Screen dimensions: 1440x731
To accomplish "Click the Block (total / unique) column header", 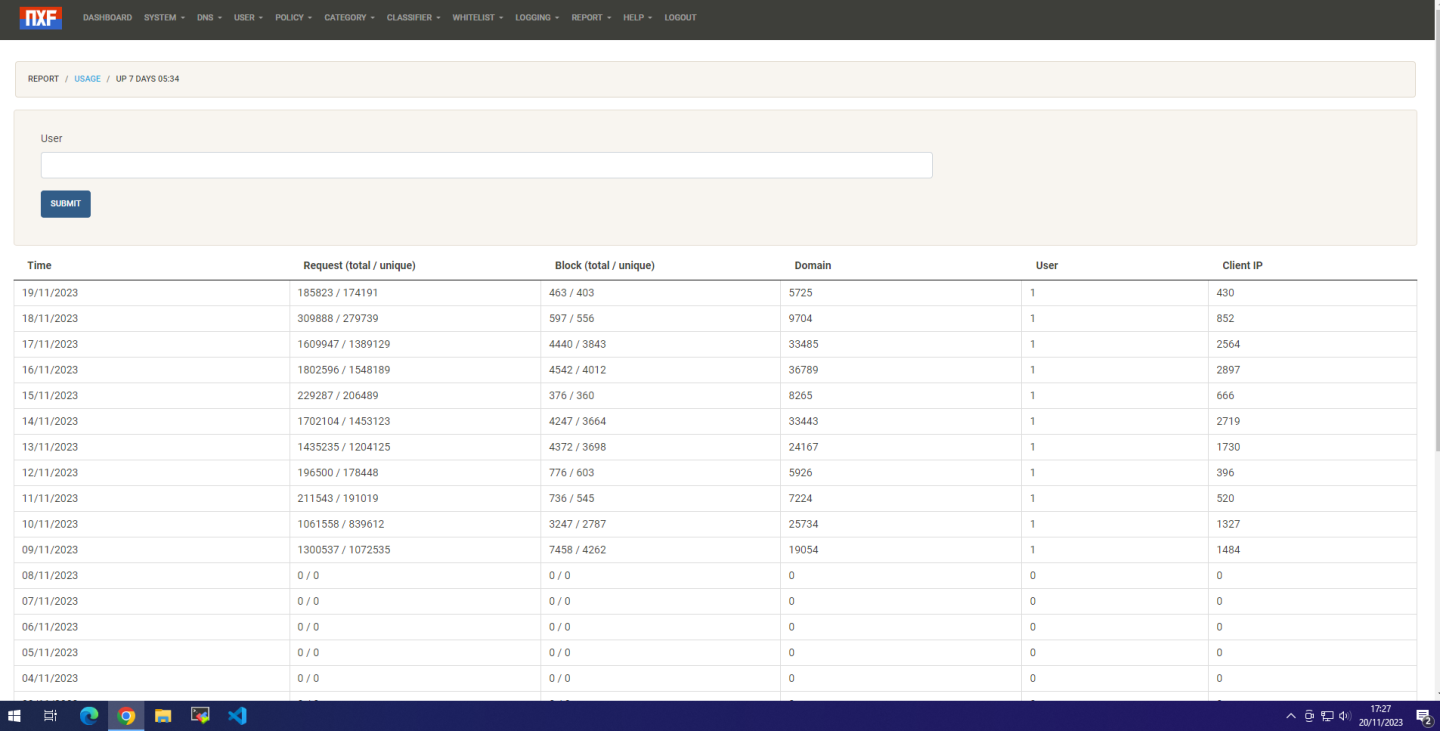I will (x=605, y=266).
